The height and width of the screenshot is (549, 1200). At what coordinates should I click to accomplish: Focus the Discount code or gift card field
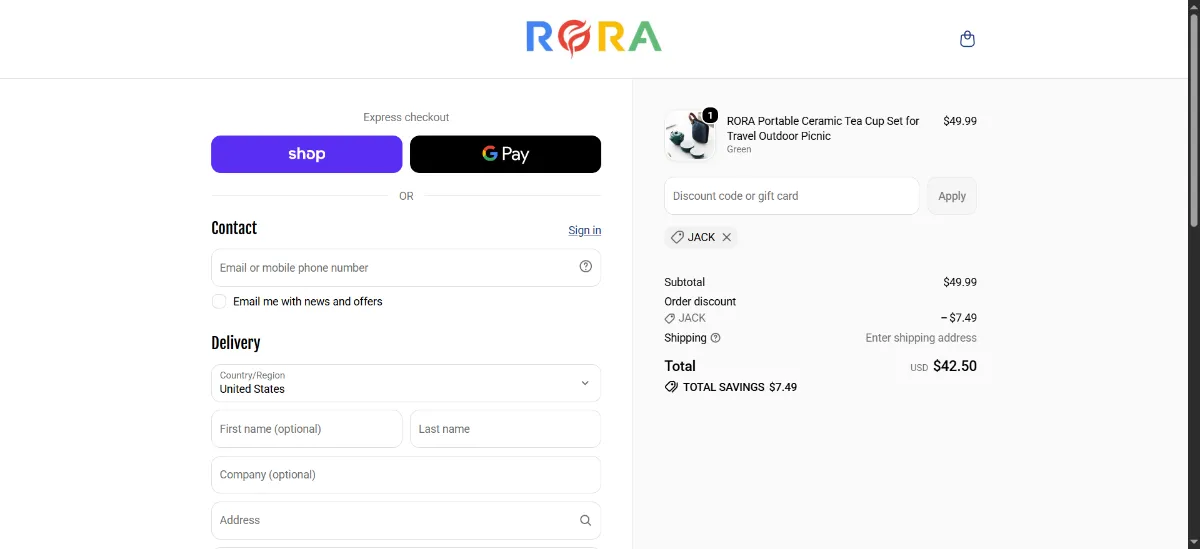[791, 196]
